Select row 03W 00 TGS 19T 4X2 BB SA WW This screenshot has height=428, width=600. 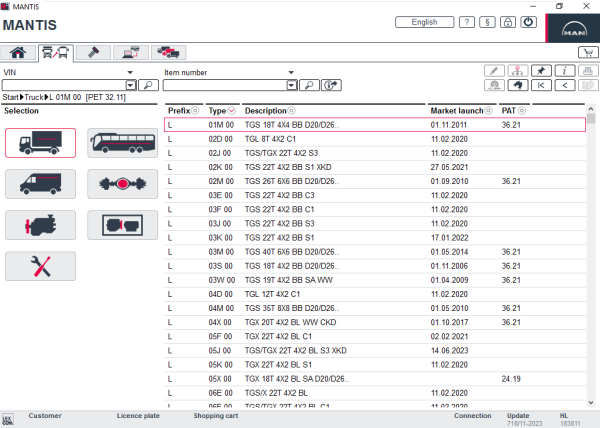tap(375, 280)
